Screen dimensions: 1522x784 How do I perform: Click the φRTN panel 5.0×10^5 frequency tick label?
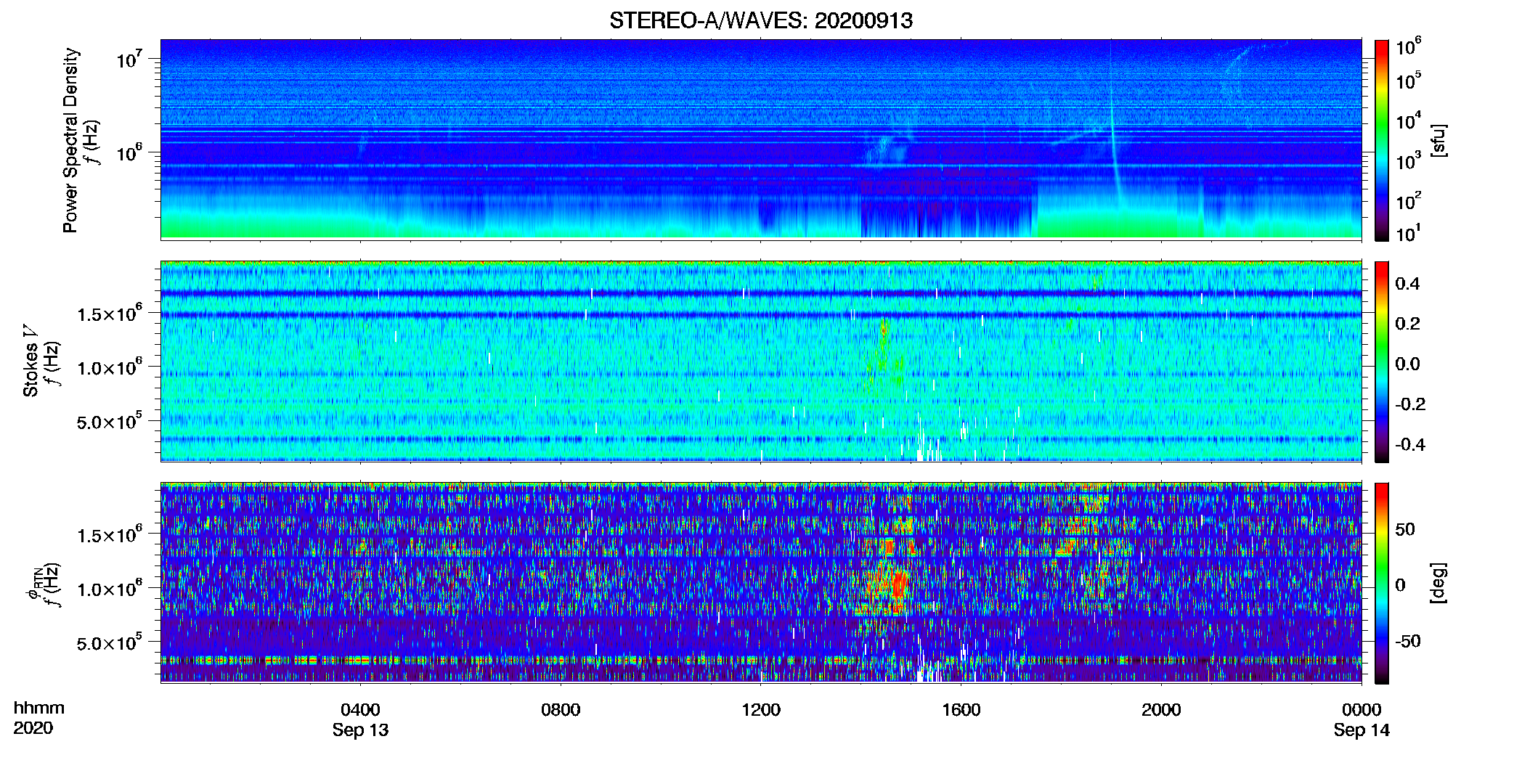click(110, 642)
